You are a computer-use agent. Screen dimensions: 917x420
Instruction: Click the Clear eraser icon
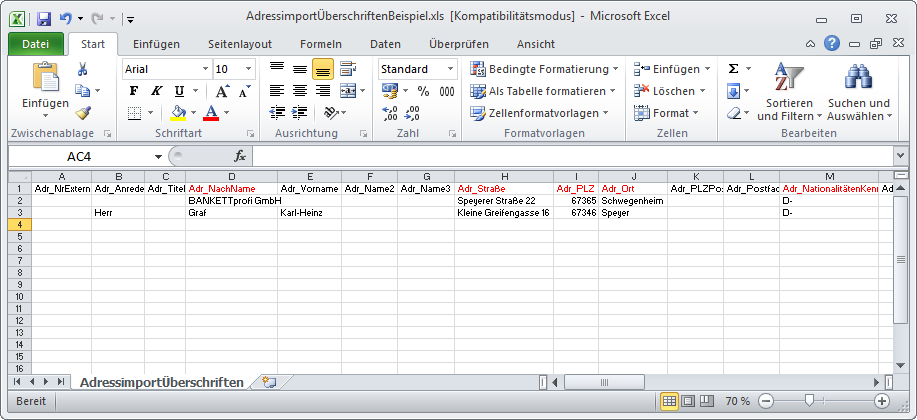[x=734, y=113]
